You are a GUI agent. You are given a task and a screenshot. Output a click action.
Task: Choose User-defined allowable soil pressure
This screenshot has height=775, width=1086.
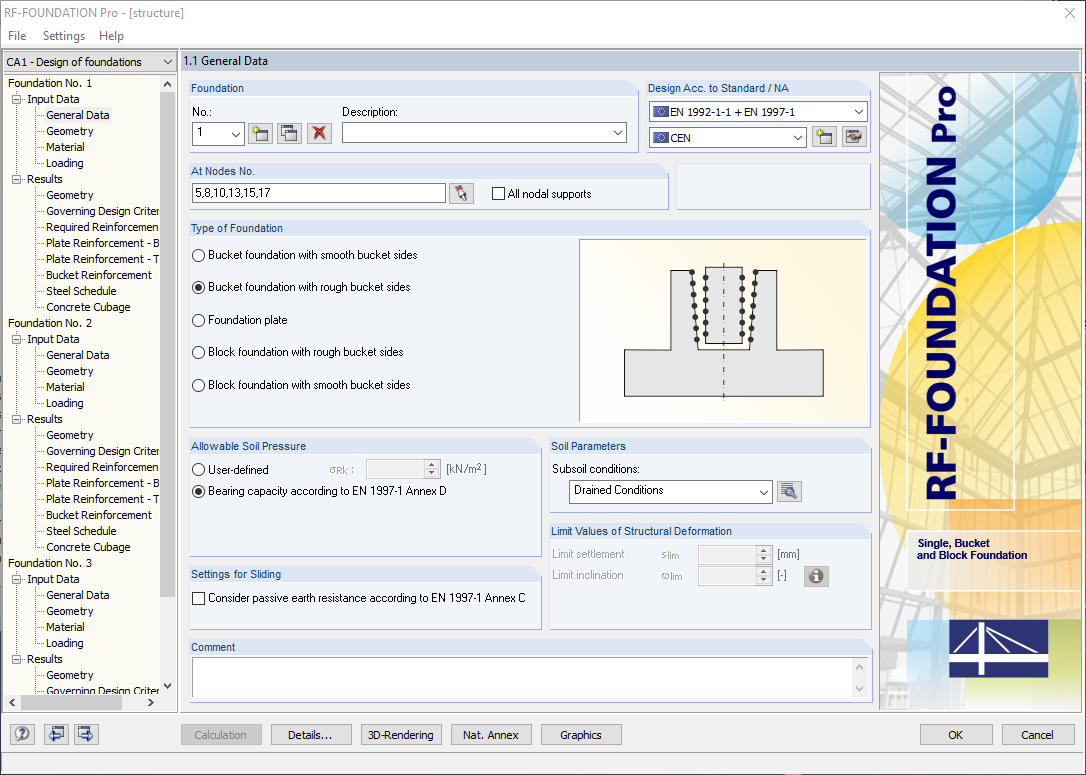pos(199,470)
